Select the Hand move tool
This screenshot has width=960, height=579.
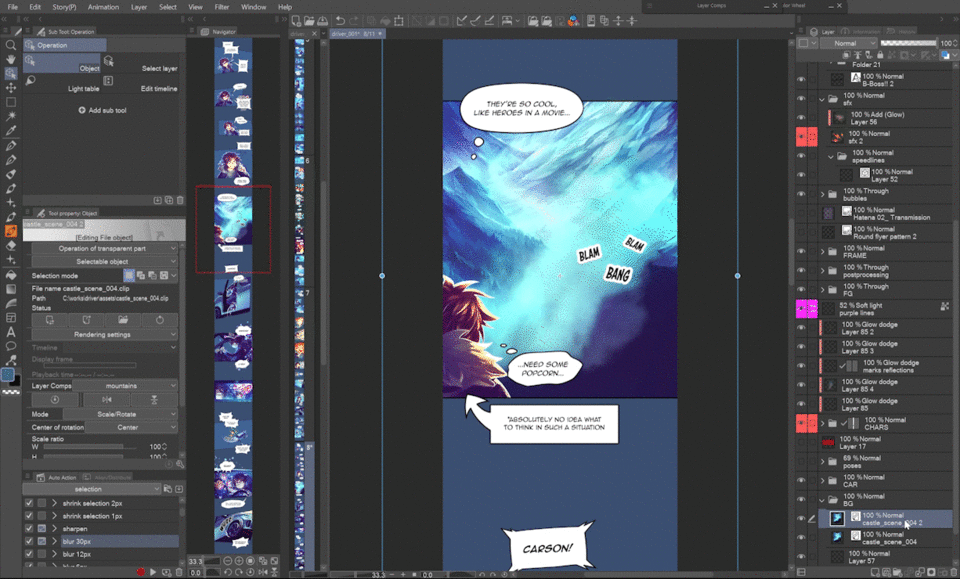10,59
